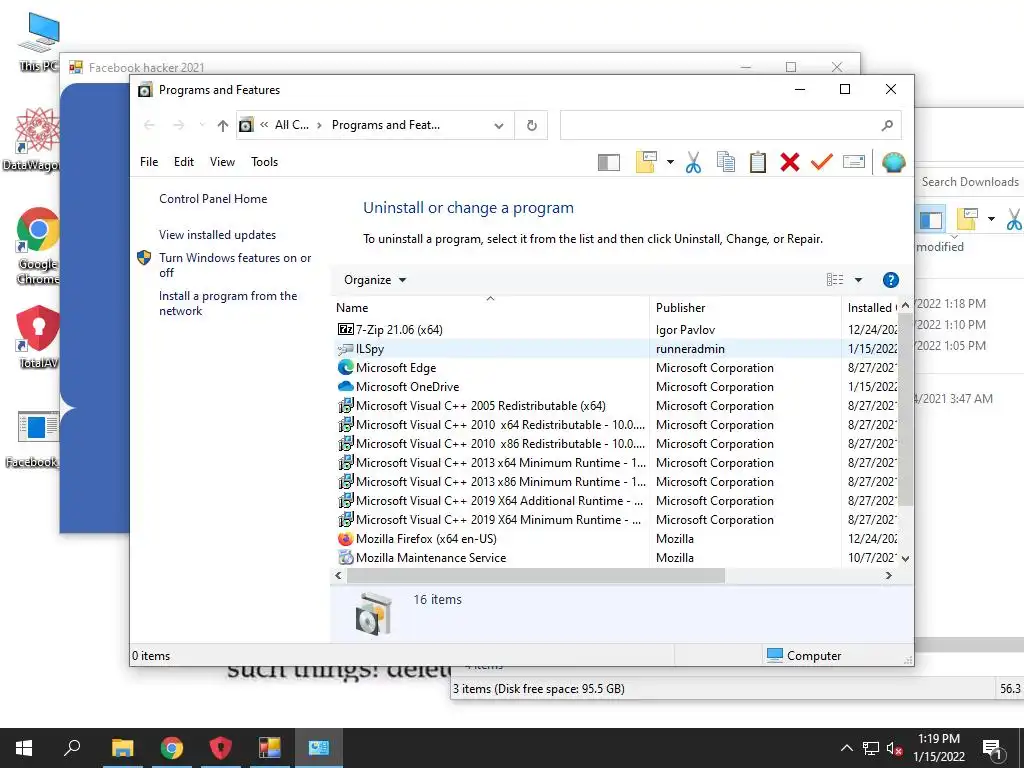Click scroll right arrow of program list
Image resolution: width=1024 pixels, height=768 pixels.
888,575
